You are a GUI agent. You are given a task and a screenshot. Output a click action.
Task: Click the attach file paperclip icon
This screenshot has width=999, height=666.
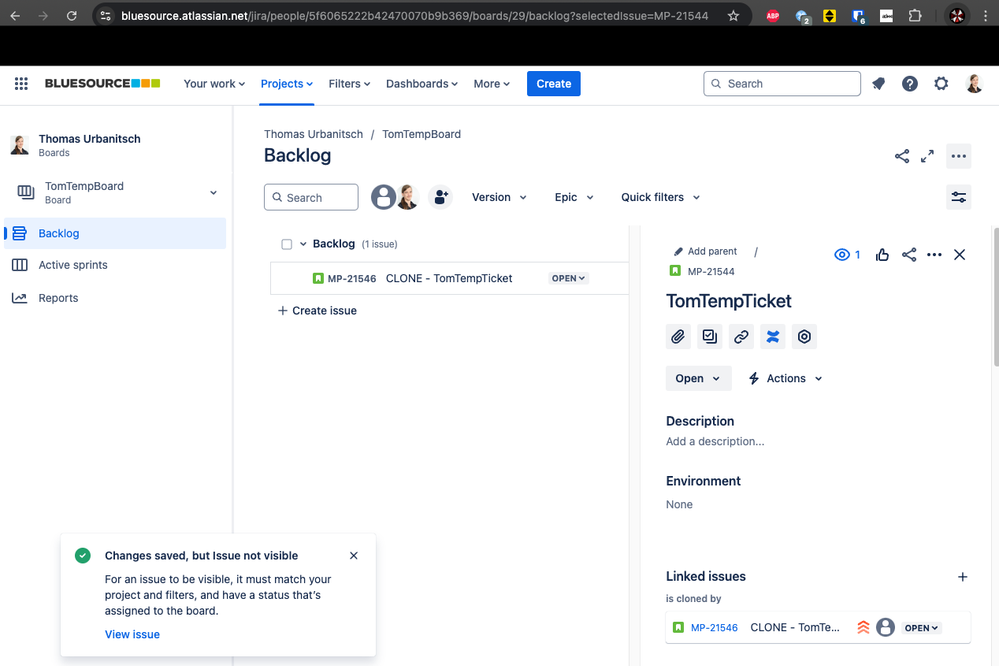(x=678, y=337)
